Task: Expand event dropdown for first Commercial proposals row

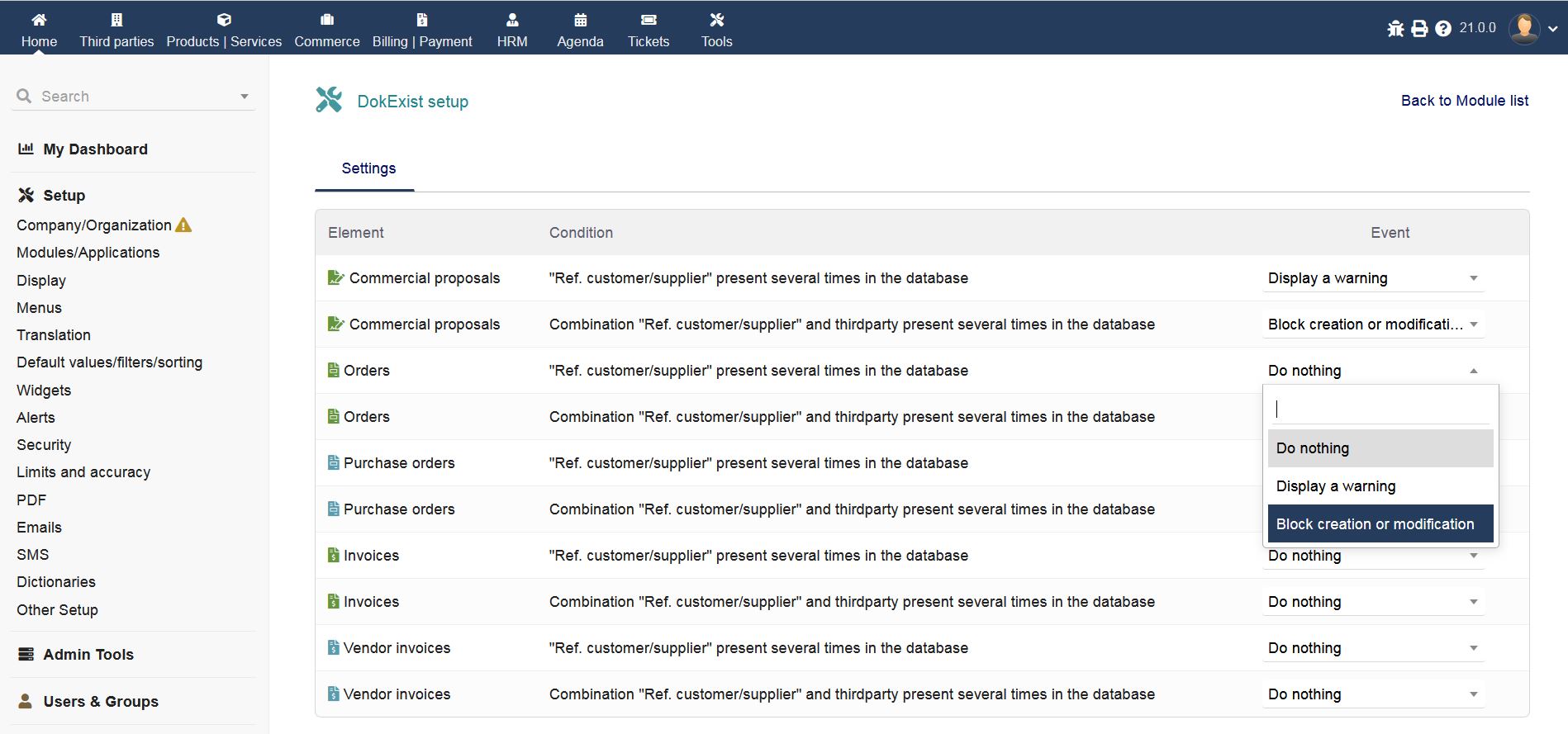Action: click(x=1373, y=278)
